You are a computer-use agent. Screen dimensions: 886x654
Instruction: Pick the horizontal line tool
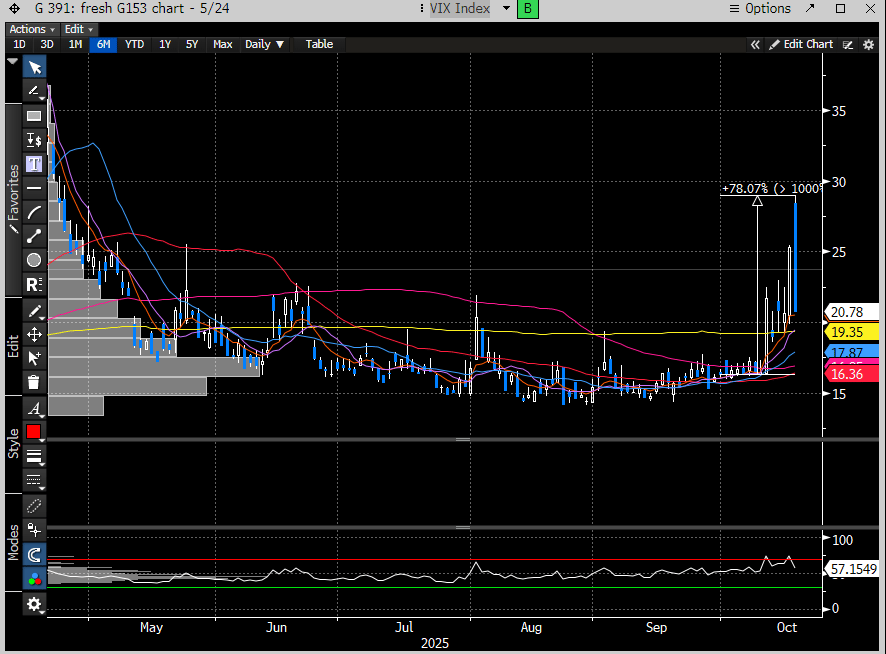coord(34,188)
